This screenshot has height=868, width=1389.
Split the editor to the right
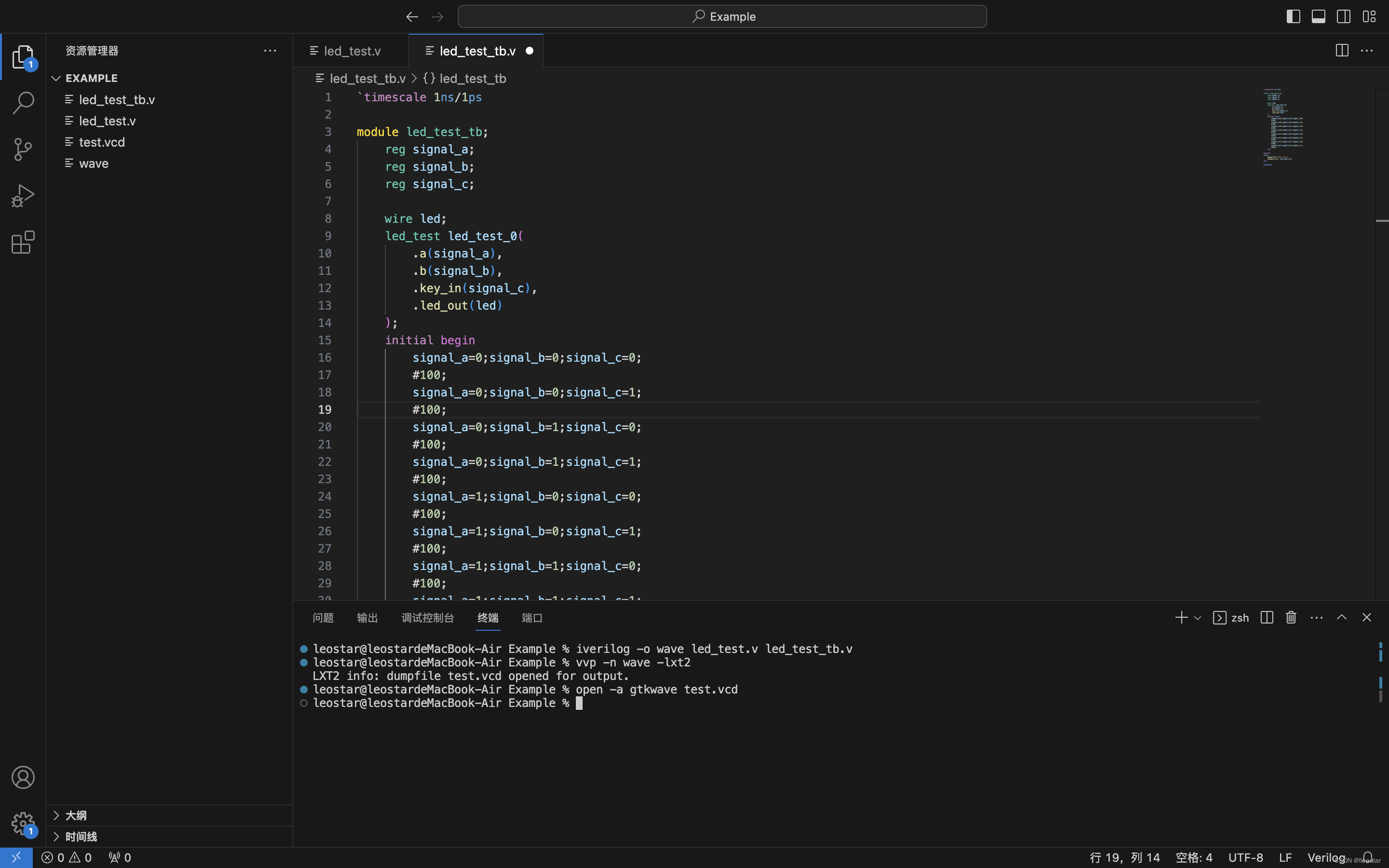(x=1342, y=51)
